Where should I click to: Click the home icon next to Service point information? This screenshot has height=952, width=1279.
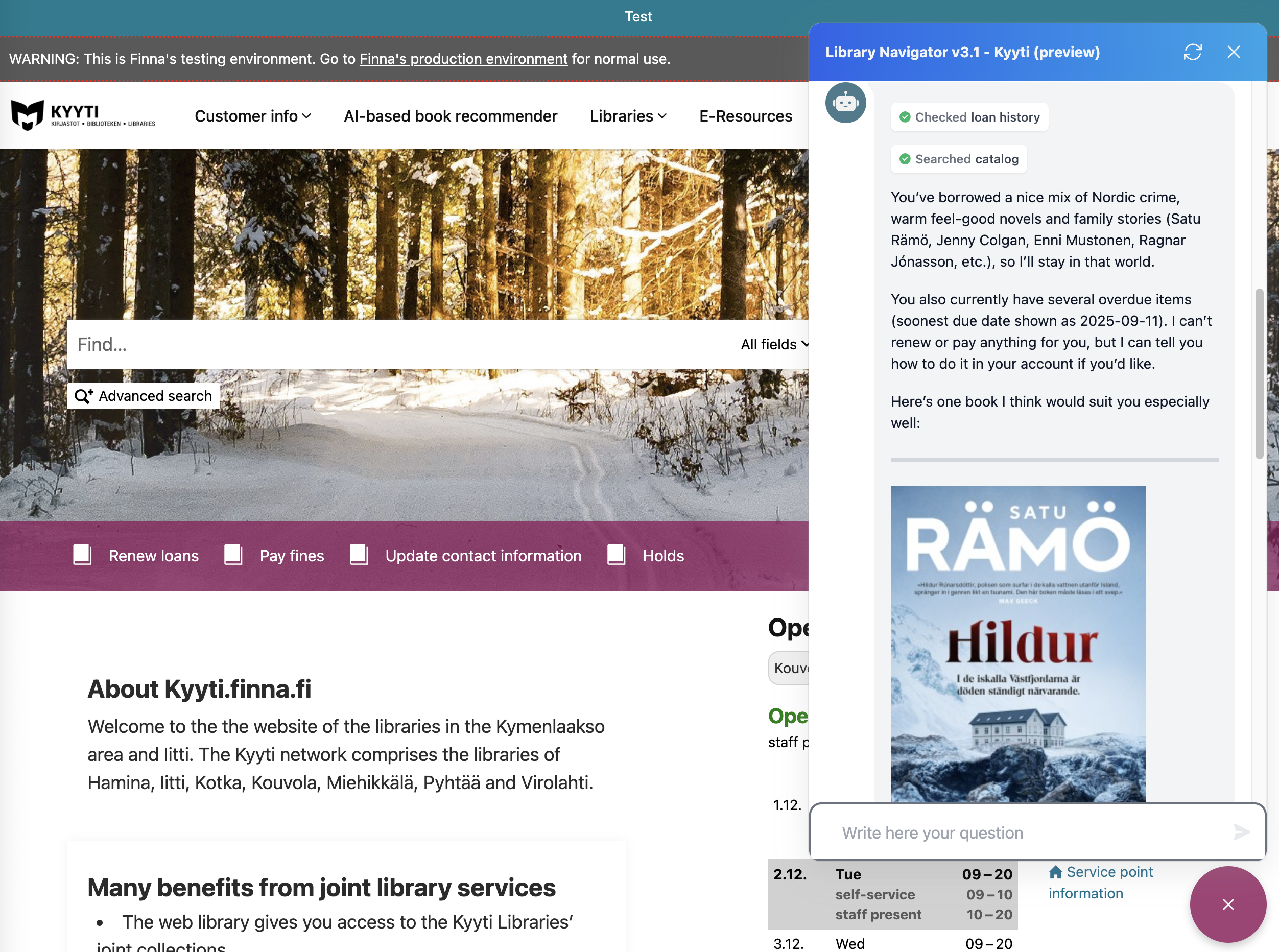(x=1055, y=872)
